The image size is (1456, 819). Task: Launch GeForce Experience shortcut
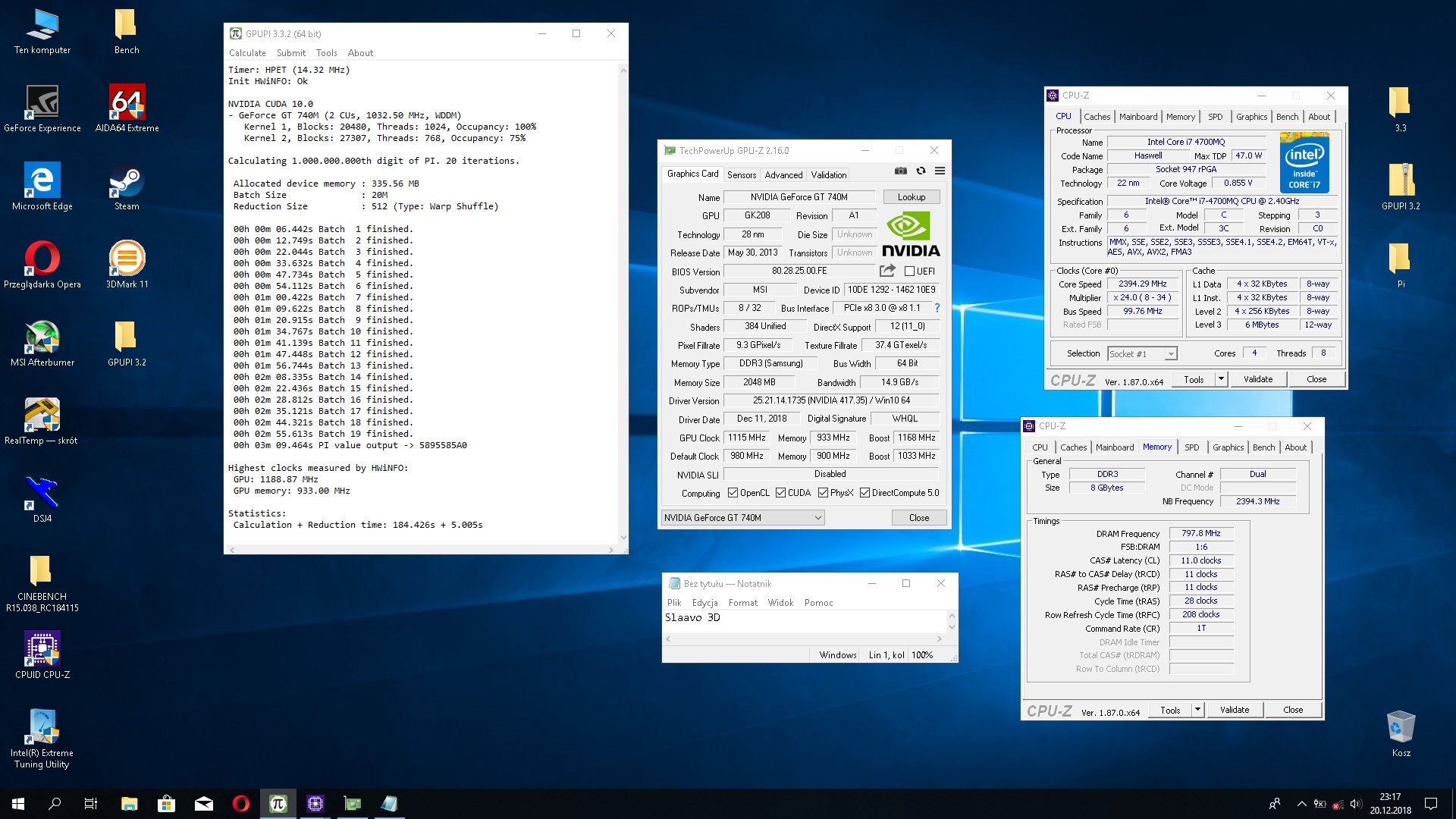click(x=42, y=109)
